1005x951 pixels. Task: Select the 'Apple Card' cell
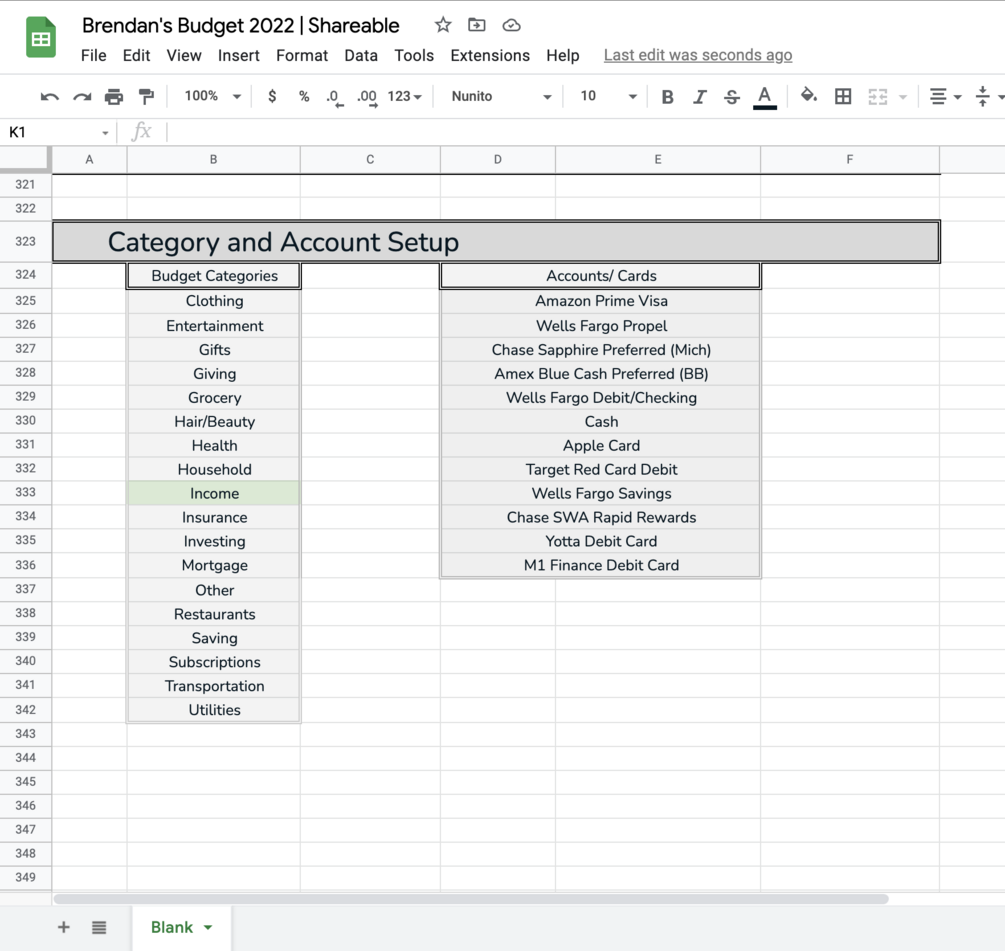coord(601,445)
